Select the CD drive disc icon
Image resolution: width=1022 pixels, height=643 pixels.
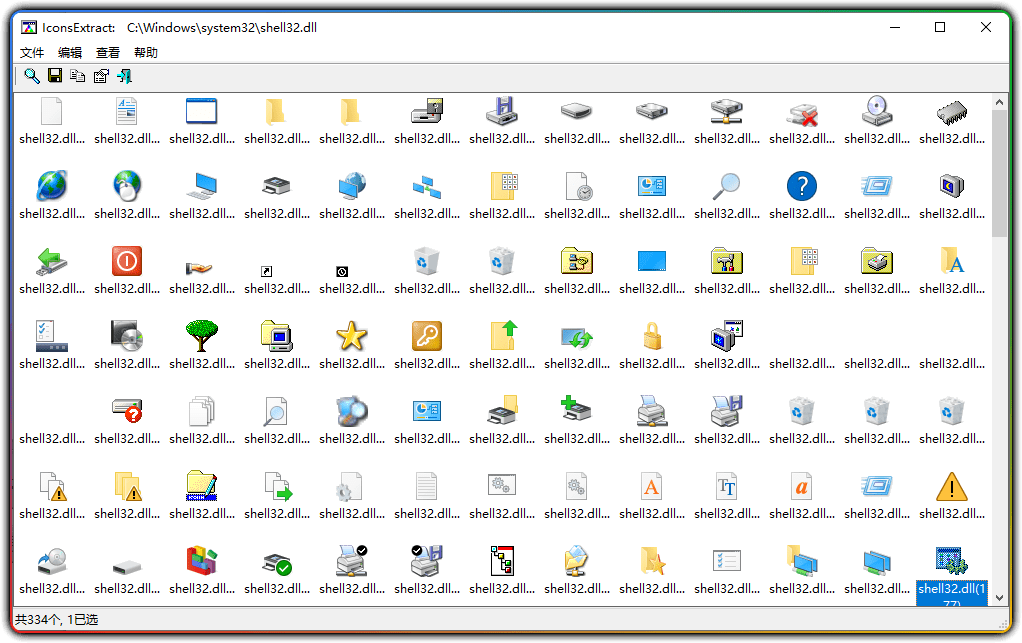click(877, 111)
